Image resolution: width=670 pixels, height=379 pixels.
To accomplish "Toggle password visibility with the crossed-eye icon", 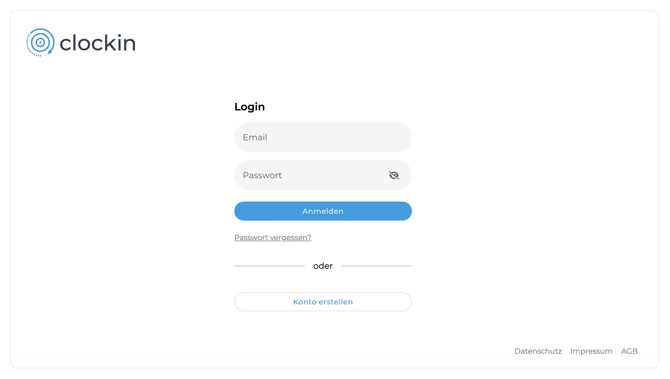I will 394,175.
